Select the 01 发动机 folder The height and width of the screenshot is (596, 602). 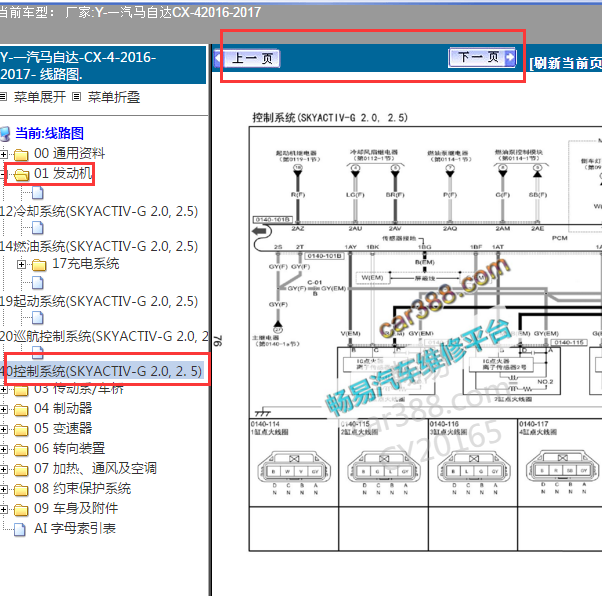click(63, 173)
